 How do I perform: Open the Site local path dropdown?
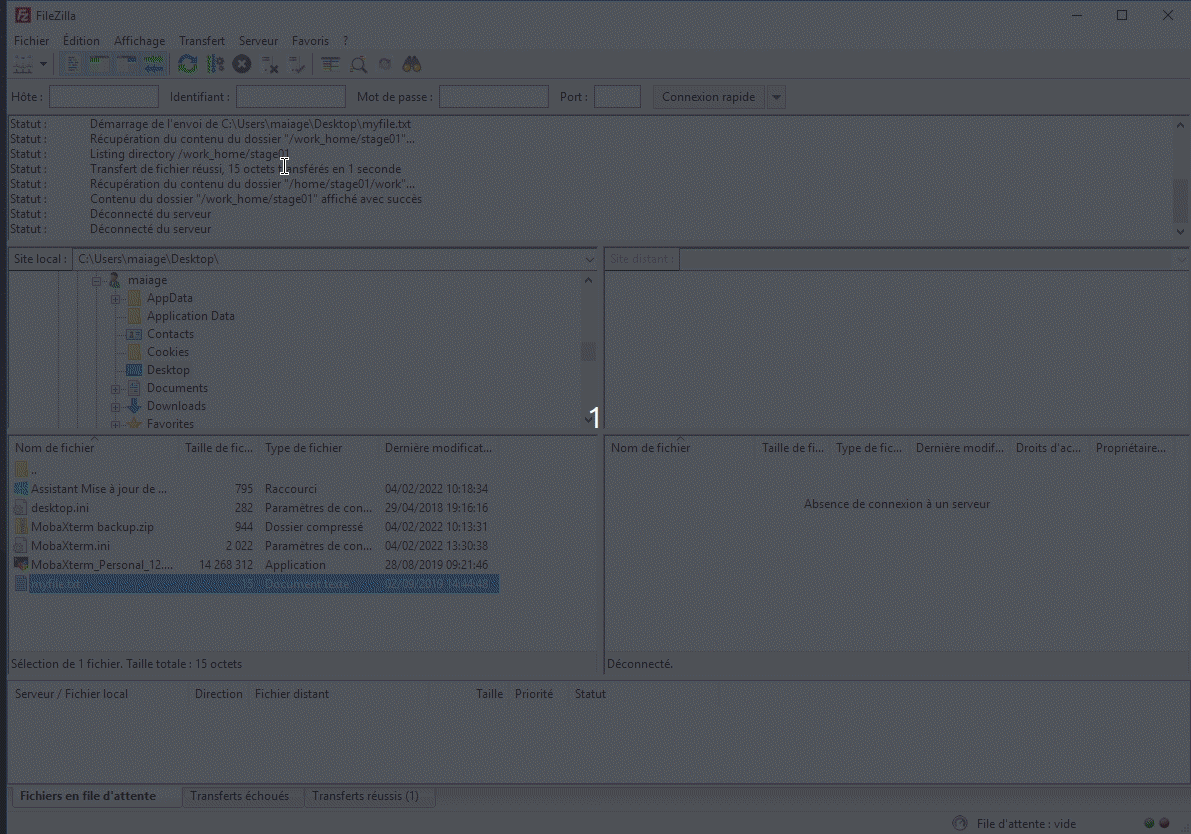[589, 260]
